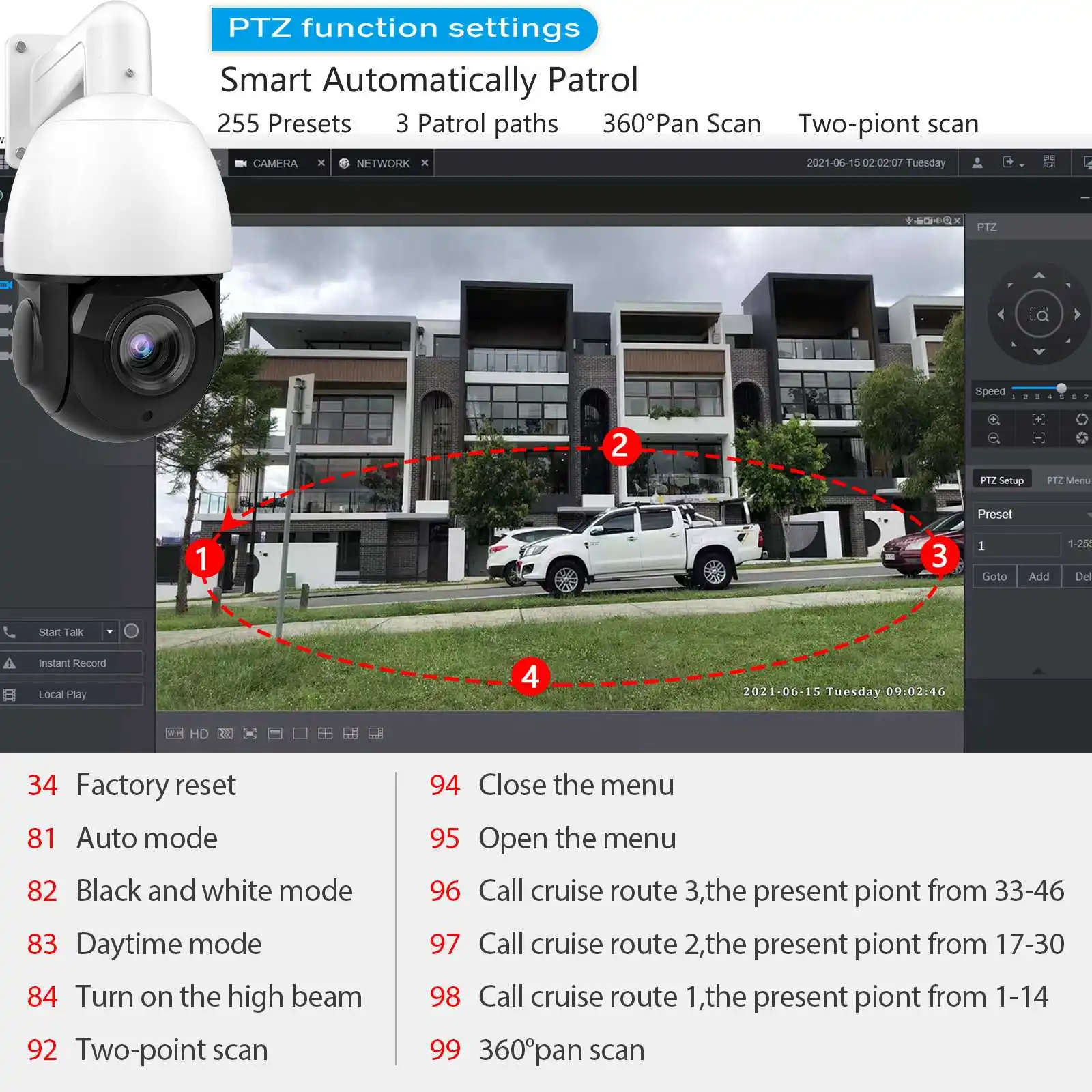Select the original size view icon
The width and height of the screenshot is (1092, 1092).
[x=275, y=734]
